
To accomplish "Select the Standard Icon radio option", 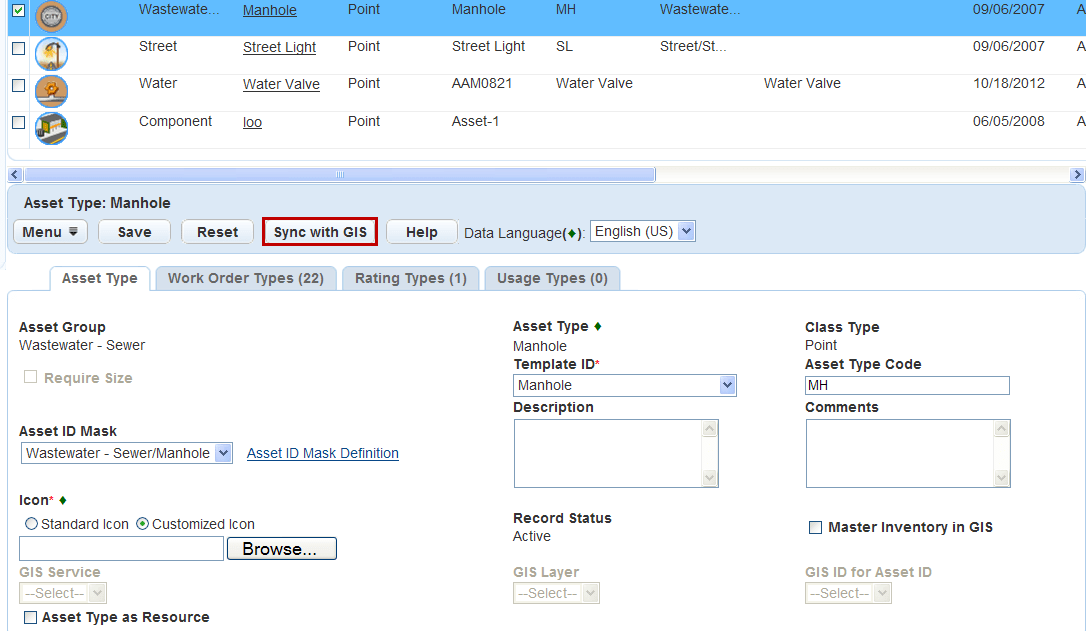I will [31, 524].
